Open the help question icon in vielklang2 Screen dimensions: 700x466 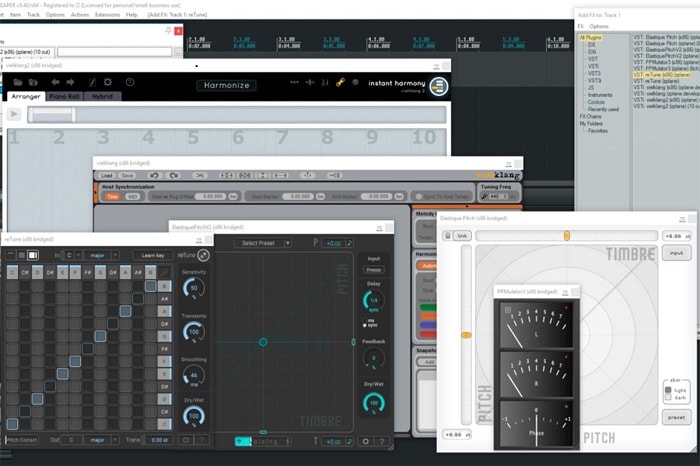(x=130, y=82)
